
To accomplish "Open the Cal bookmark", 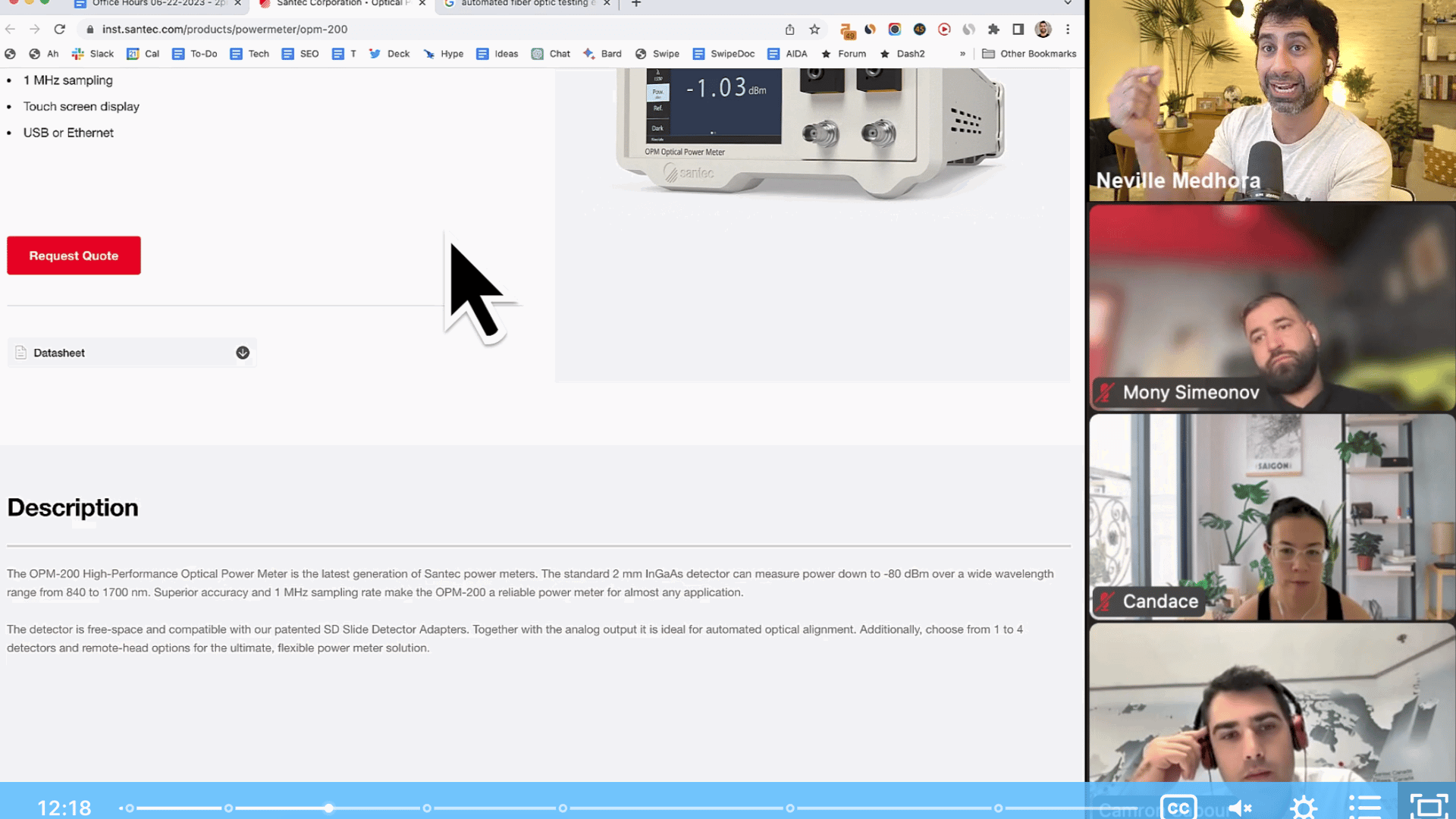I will (x=143, y=54).
